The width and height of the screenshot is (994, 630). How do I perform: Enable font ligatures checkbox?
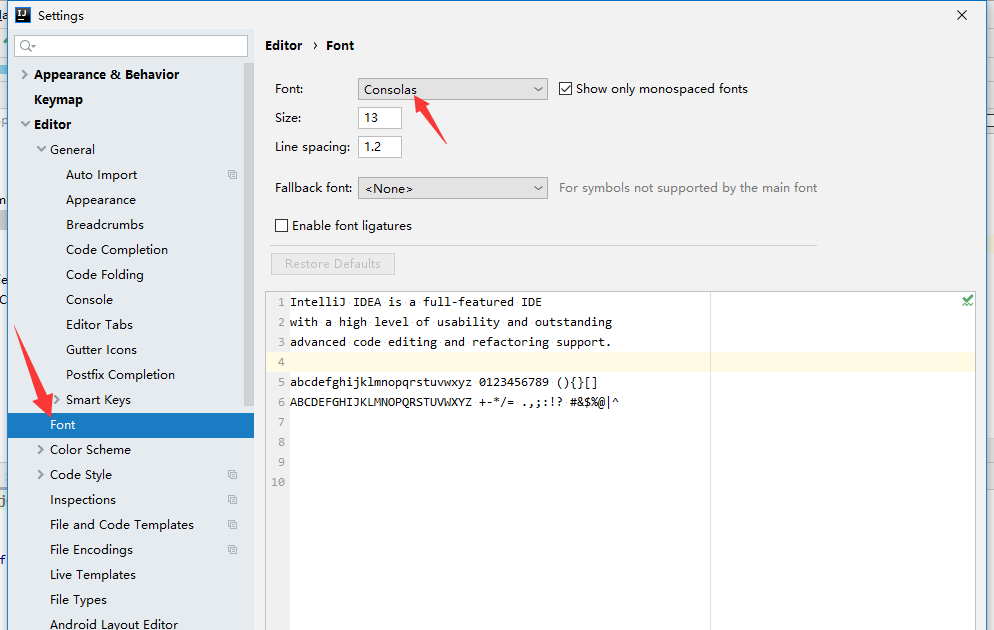(x=281, y=226)
